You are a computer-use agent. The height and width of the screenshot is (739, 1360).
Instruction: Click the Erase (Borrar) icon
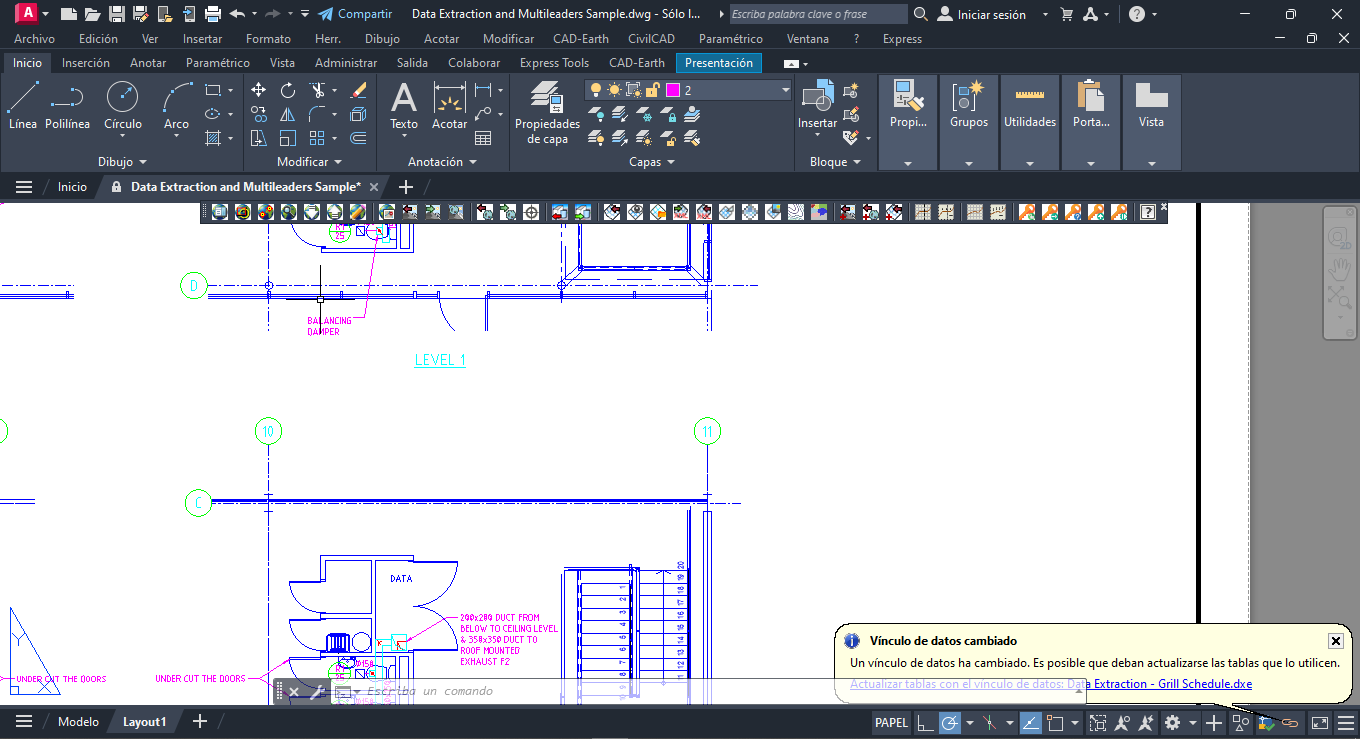click(359, 90)
